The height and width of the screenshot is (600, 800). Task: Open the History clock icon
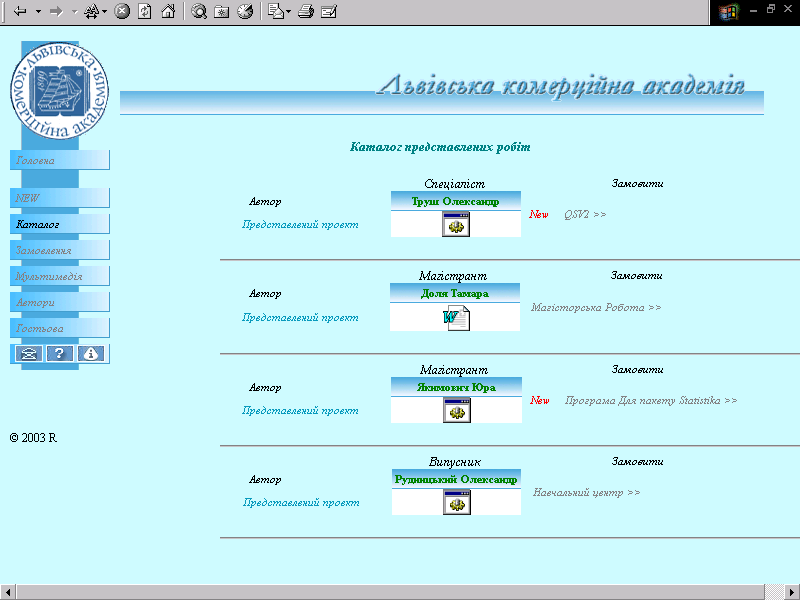click(x=245, y=11)
